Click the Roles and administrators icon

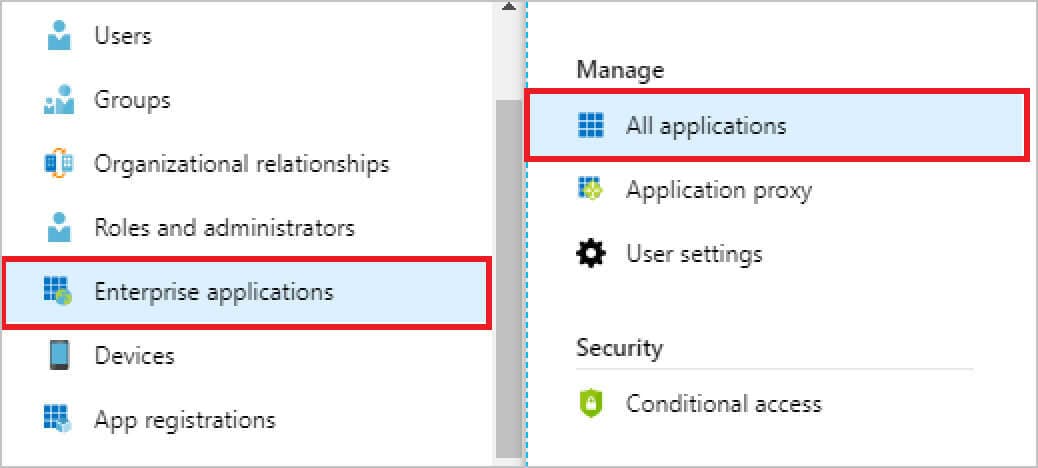[x=60, y=228]
